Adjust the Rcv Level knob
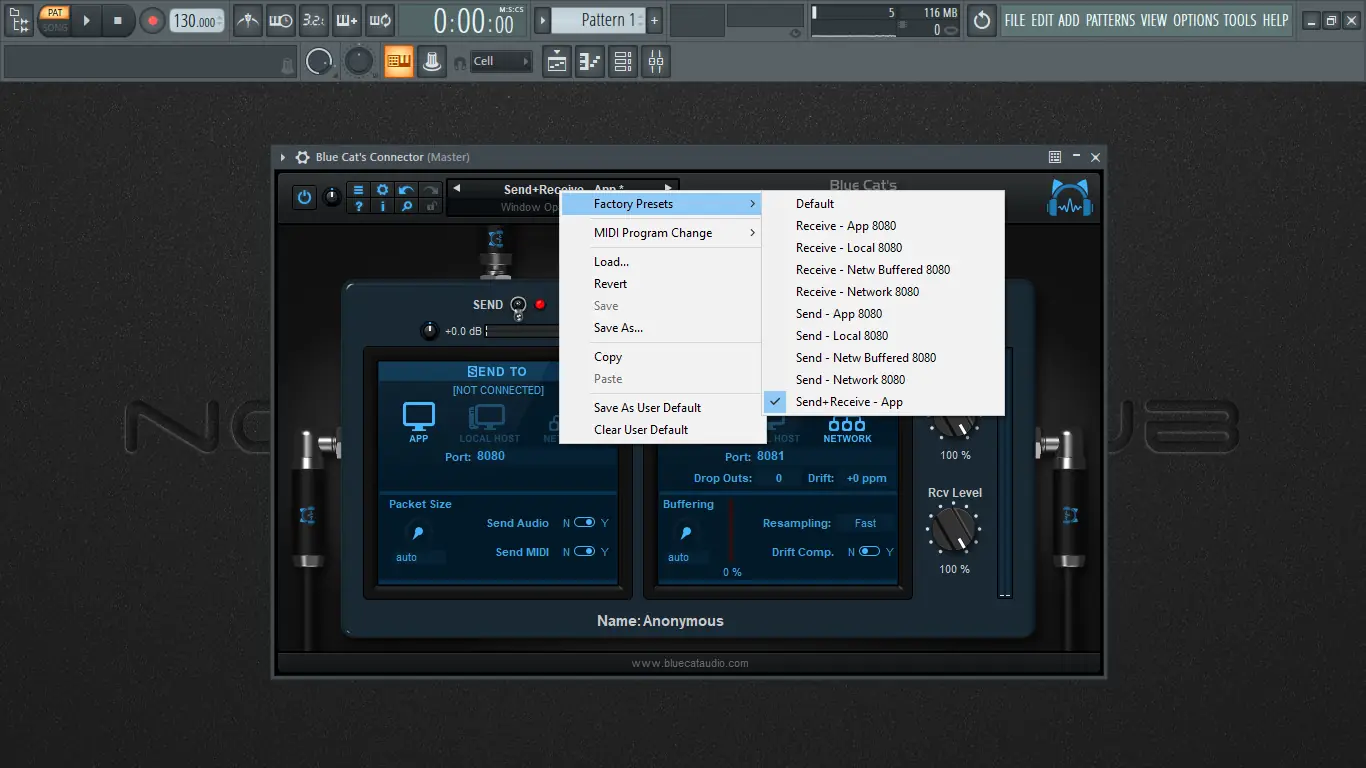 pos(954,529)
